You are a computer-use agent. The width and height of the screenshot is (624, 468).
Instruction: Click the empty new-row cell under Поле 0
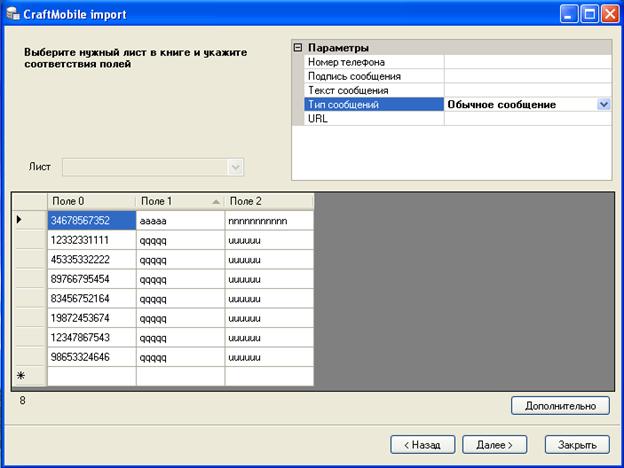(x=92, y=376)
